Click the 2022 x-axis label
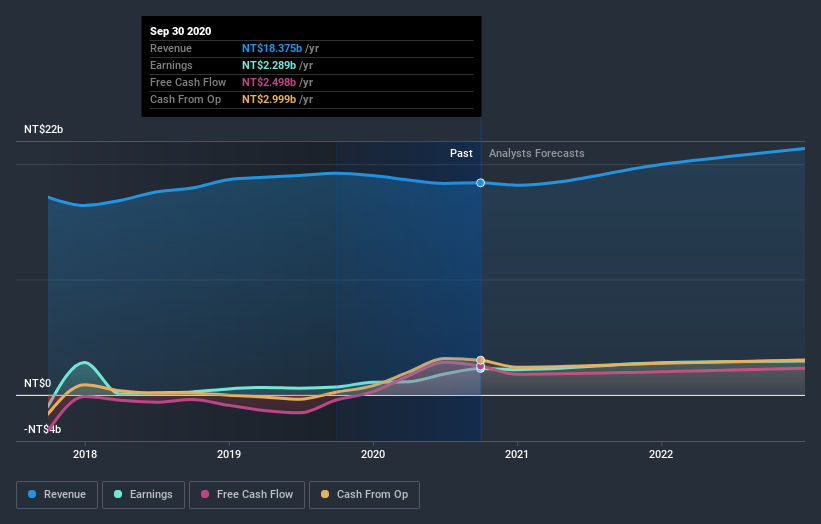The height and width of the screenshot is (524, 821). tap(661, 454)
